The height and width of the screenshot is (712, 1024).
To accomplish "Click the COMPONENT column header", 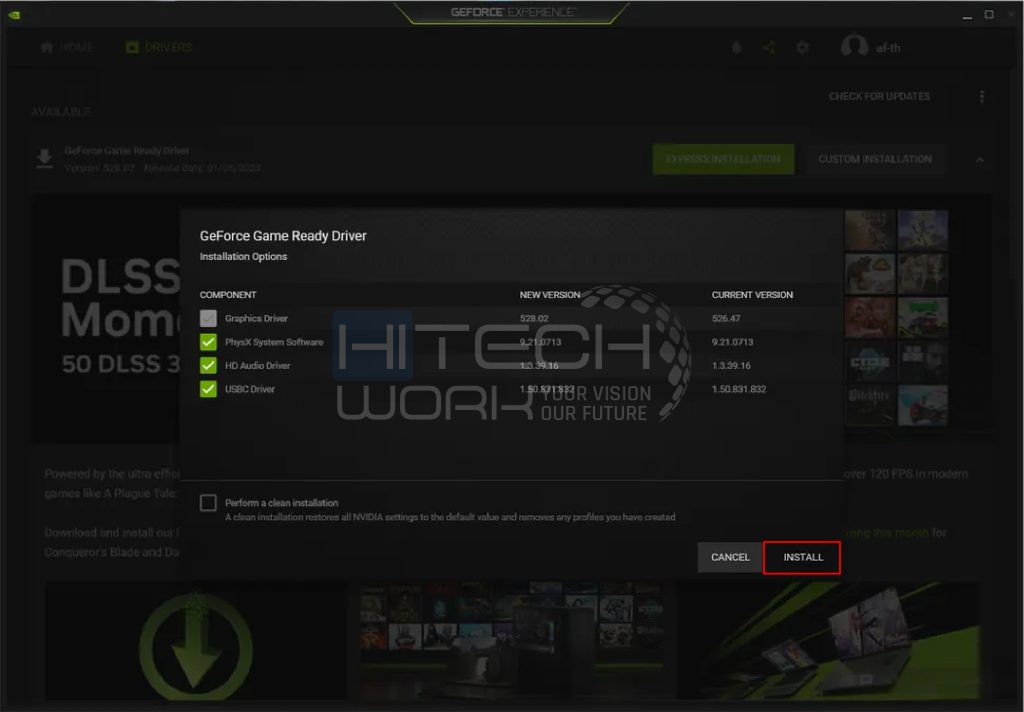I will (228, 295).
